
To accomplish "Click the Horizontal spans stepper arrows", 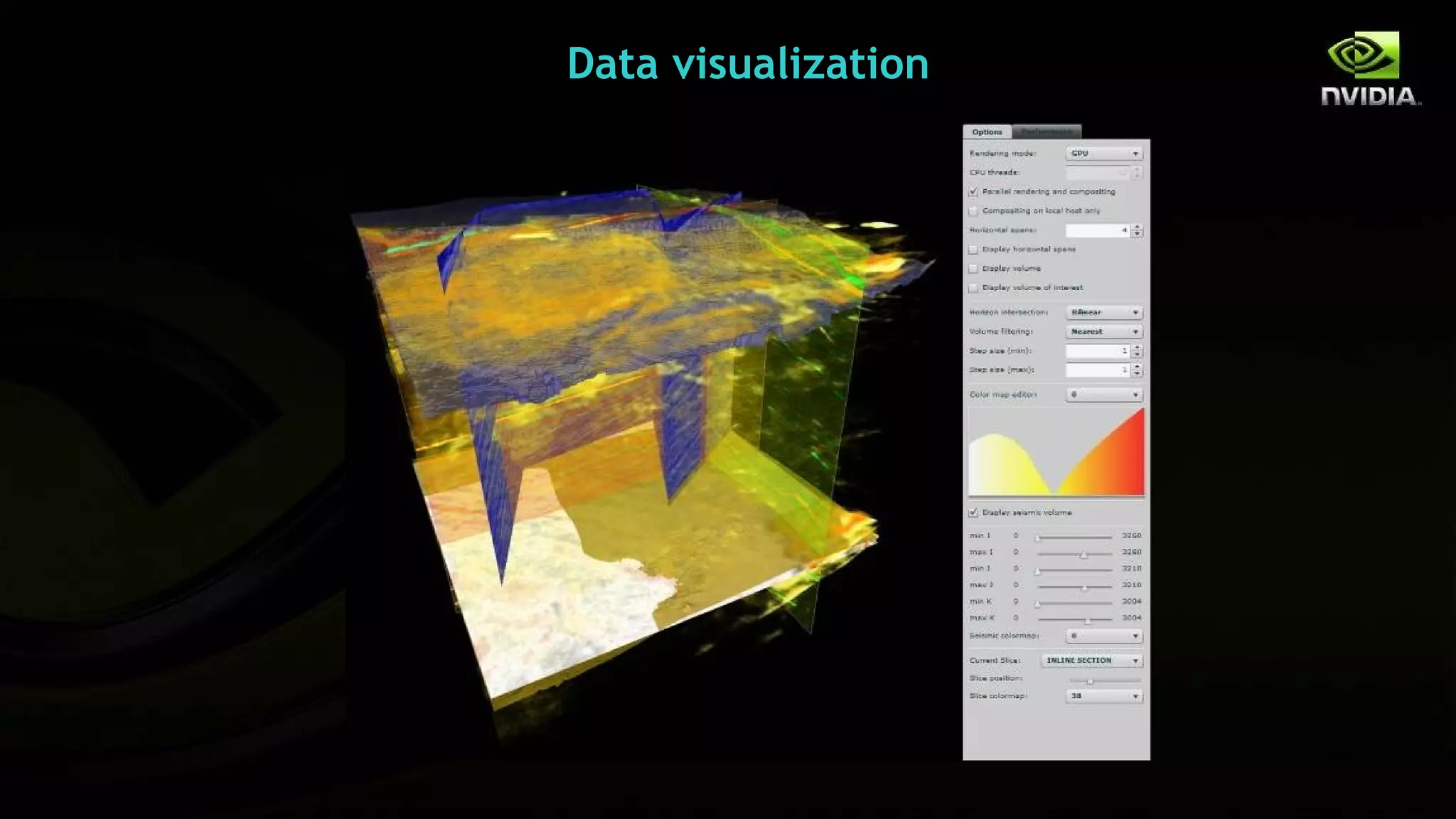I will point(1137,230).
